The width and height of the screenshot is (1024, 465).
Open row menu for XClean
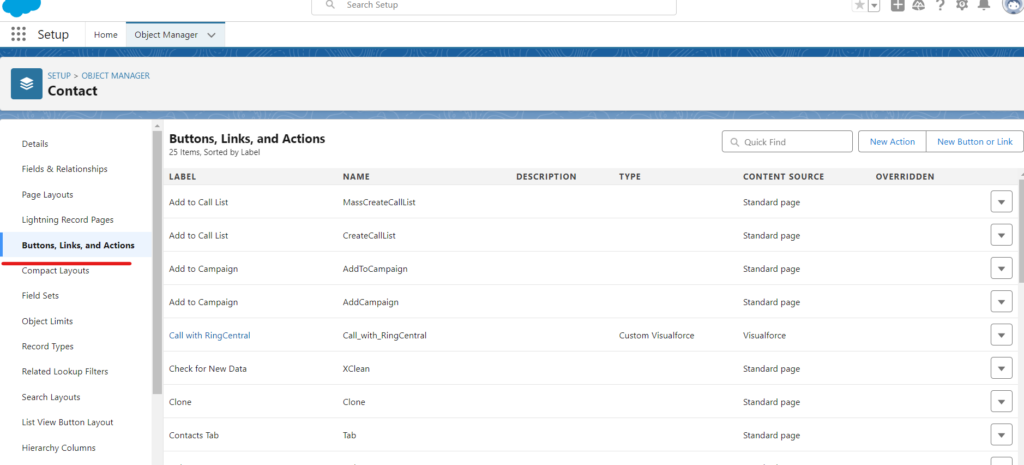pos(1001,368)
